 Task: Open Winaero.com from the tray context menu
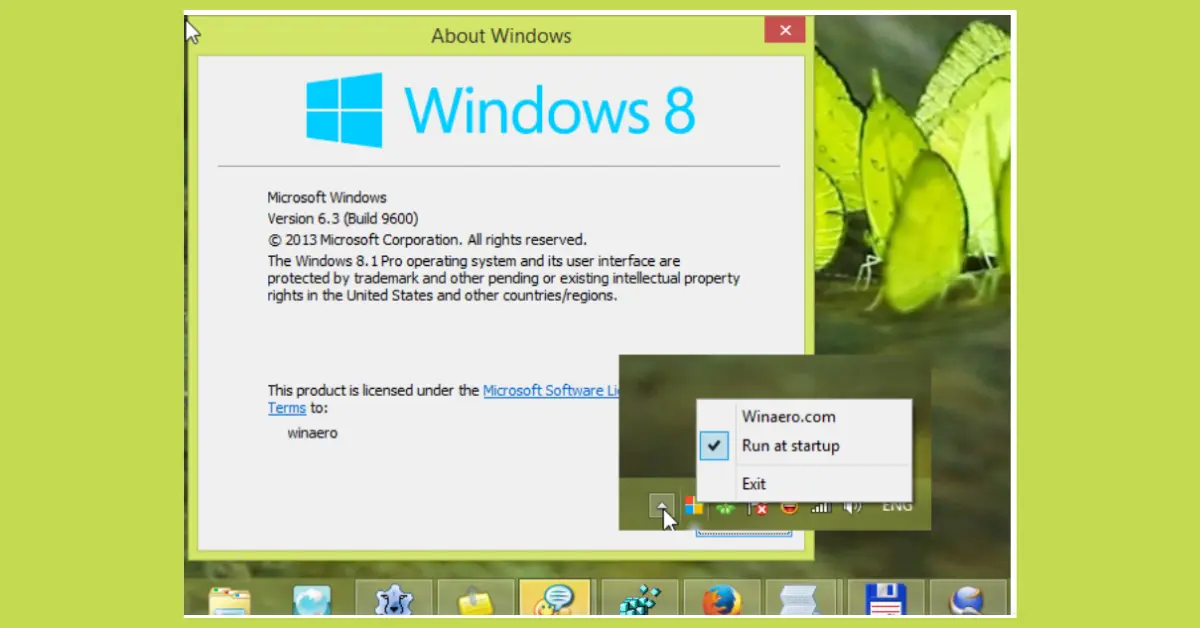click(x=804, y=416)
